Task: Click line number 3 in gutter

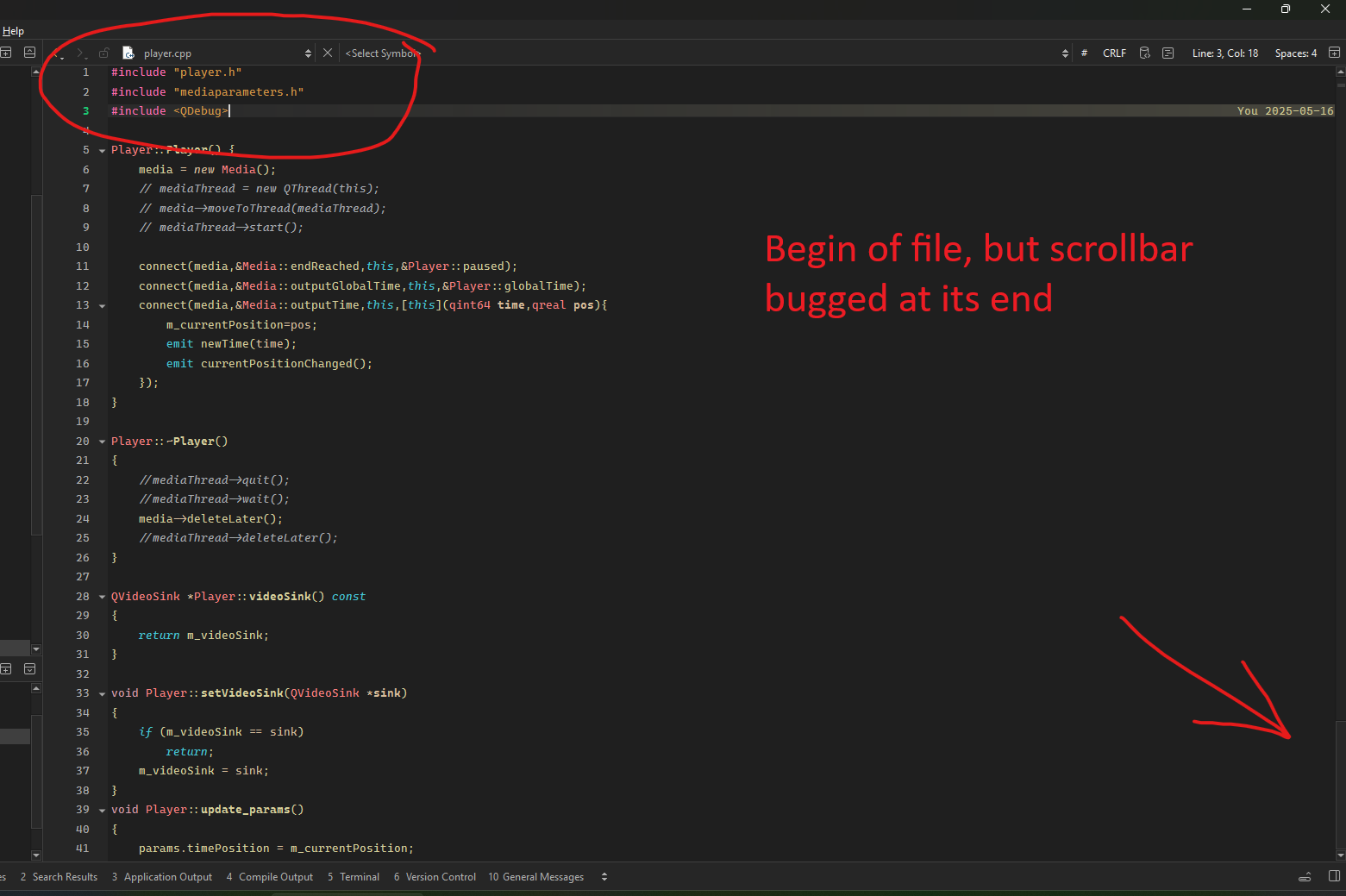Action: [85, 111]
